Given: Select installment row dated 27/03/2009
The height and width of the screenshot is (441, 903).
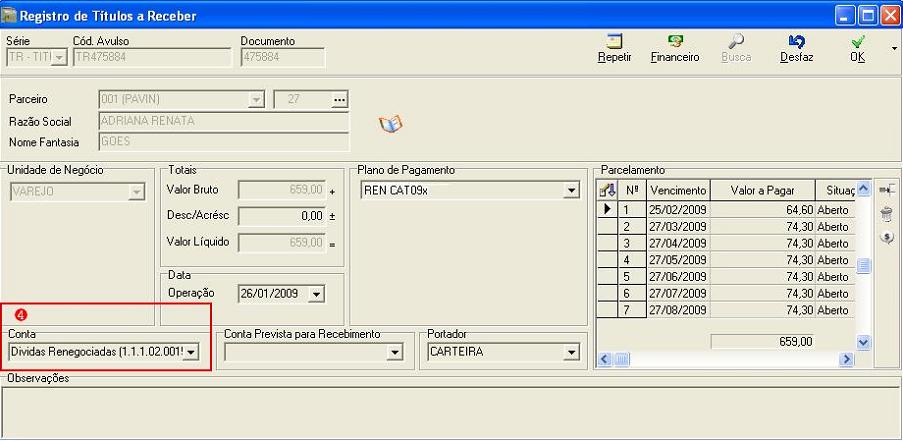Looking at the screenshot, I should tap(726, 226).
